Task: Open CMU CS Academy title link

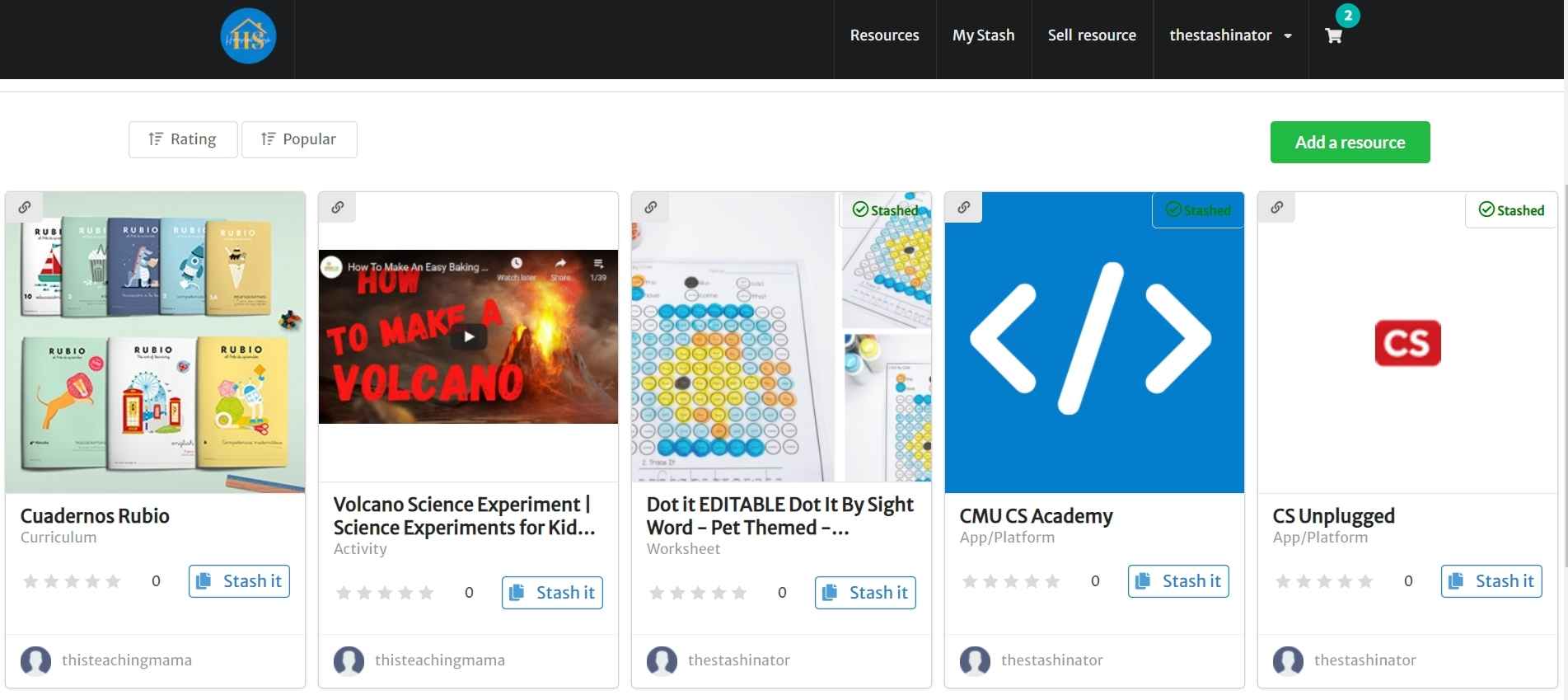Action: (1036, 516)
